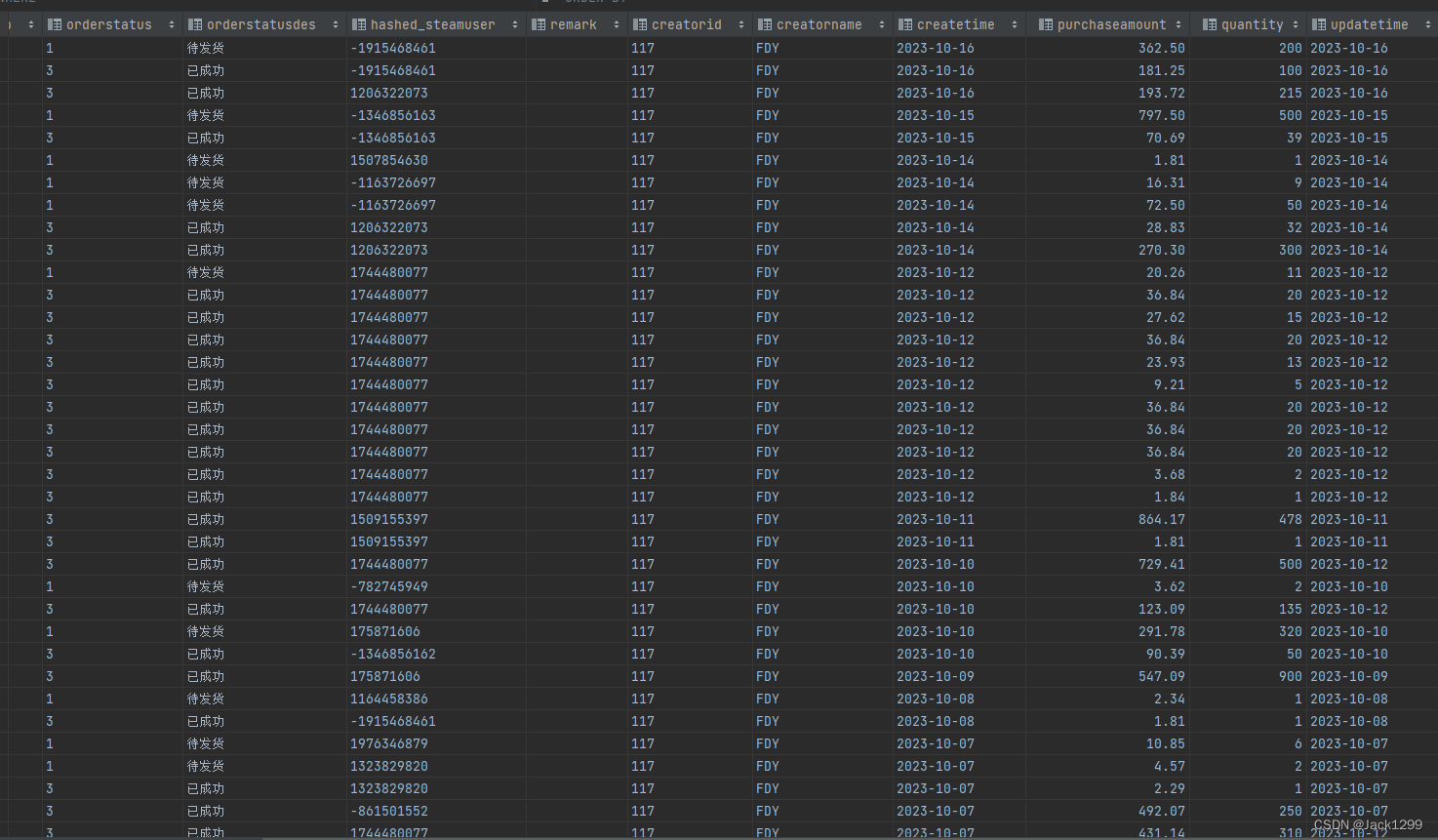This screenshot has height=840, width=1438.
Task: Toggle sort arrows on orderstatusdes column
Action: pyautogui.click(x=336, y=24)
